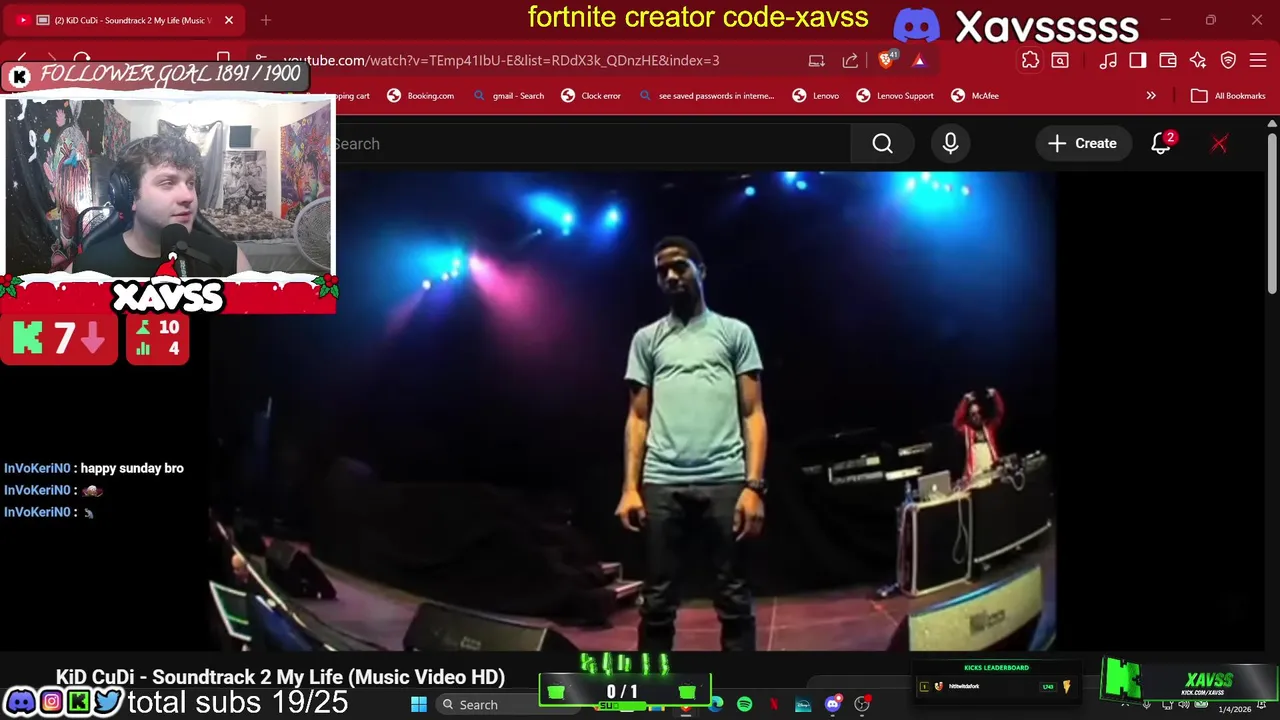Open the All Bookmarks folder

coord(1228,96)
